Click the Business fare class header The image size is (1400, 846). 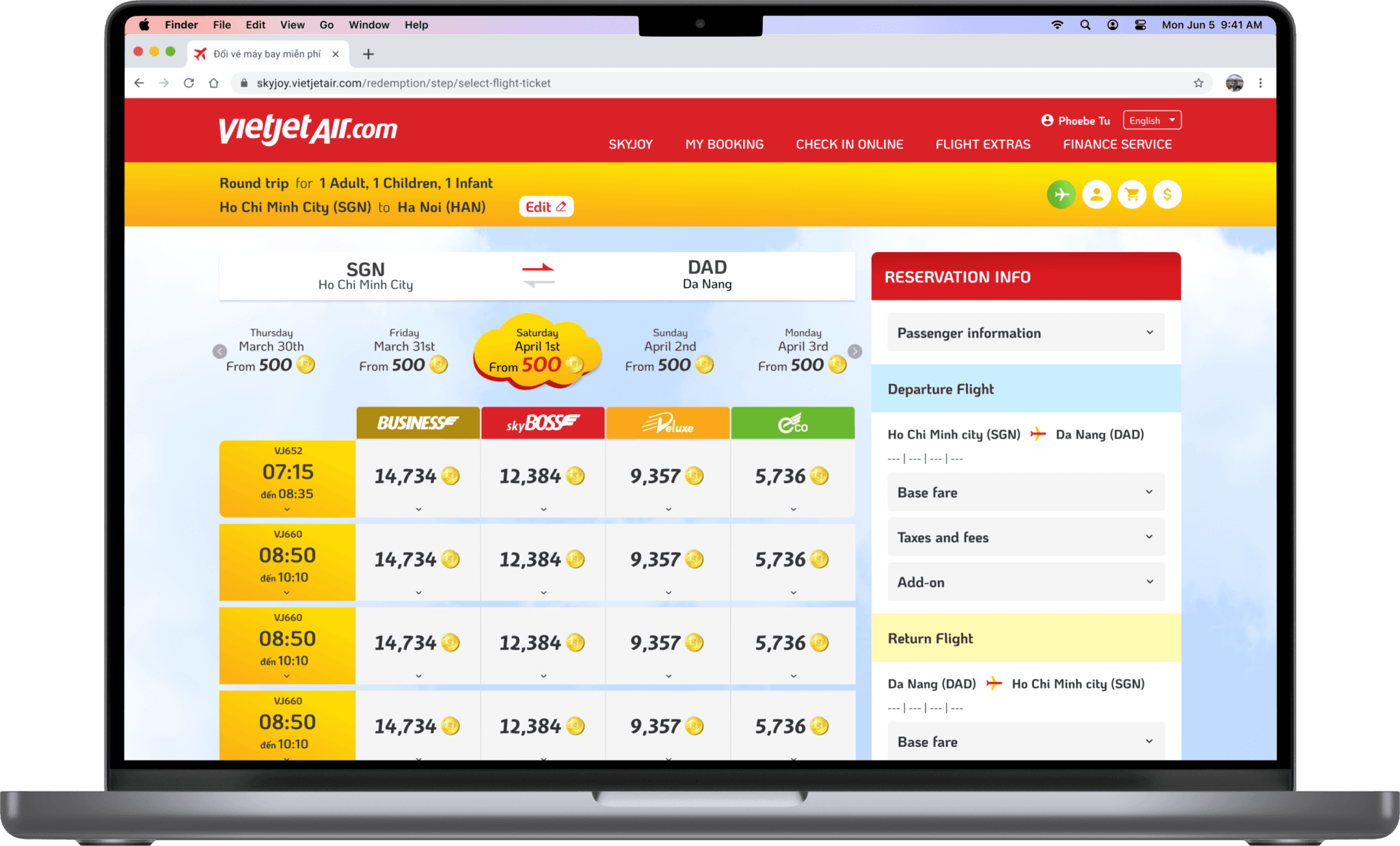pos(418,423)
